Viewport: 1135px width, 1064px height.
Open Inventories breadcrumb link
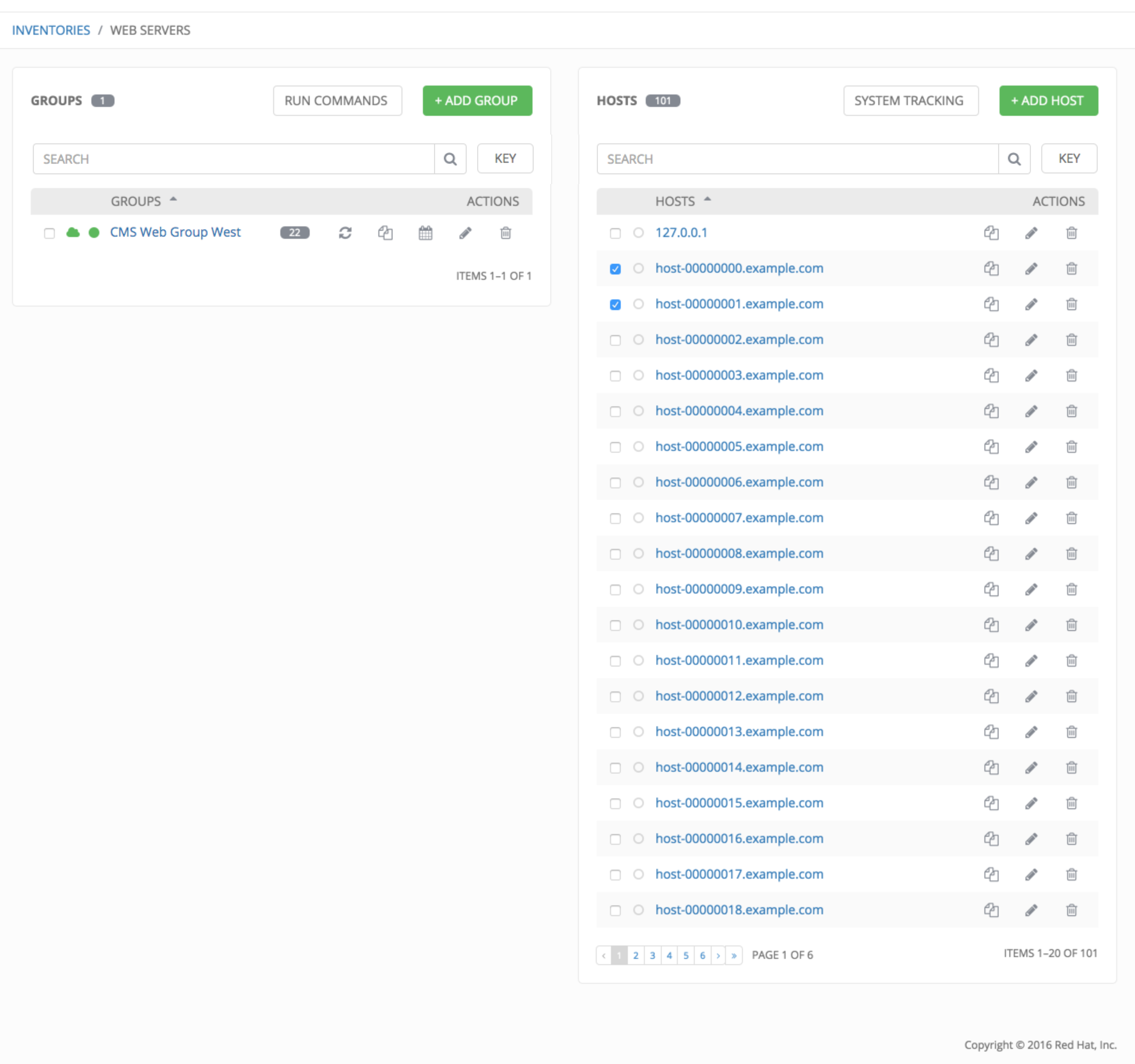click(51, 30)
